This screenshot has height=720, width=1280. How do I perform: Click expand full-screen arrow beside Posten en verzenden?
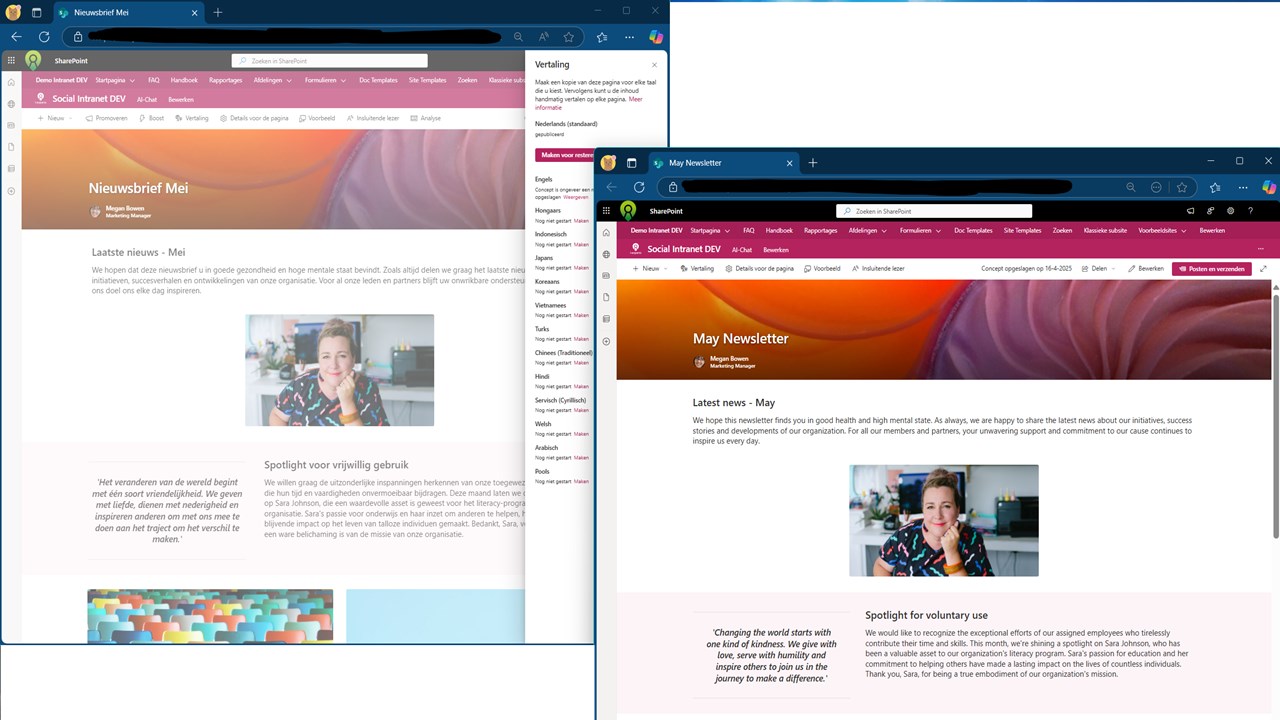[1263, 268]
